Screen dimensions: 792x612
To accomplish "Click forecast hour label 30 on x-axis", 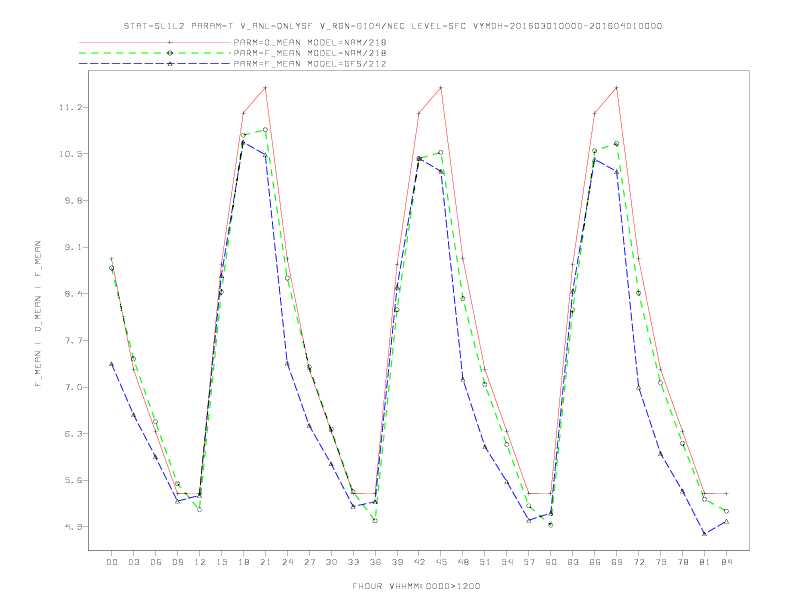I will (x=331, y=562).
